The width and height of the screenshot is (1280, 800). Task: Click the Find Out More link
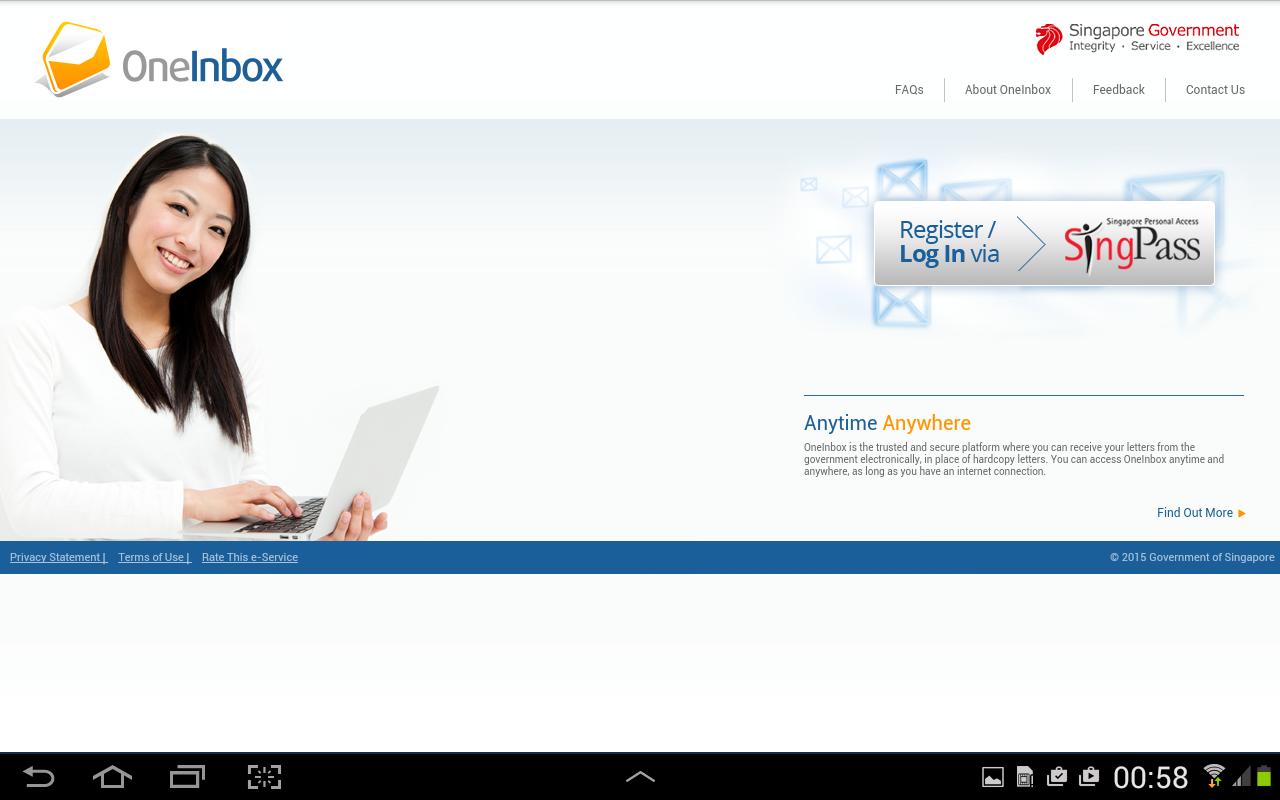click(x=1195, y=513)
